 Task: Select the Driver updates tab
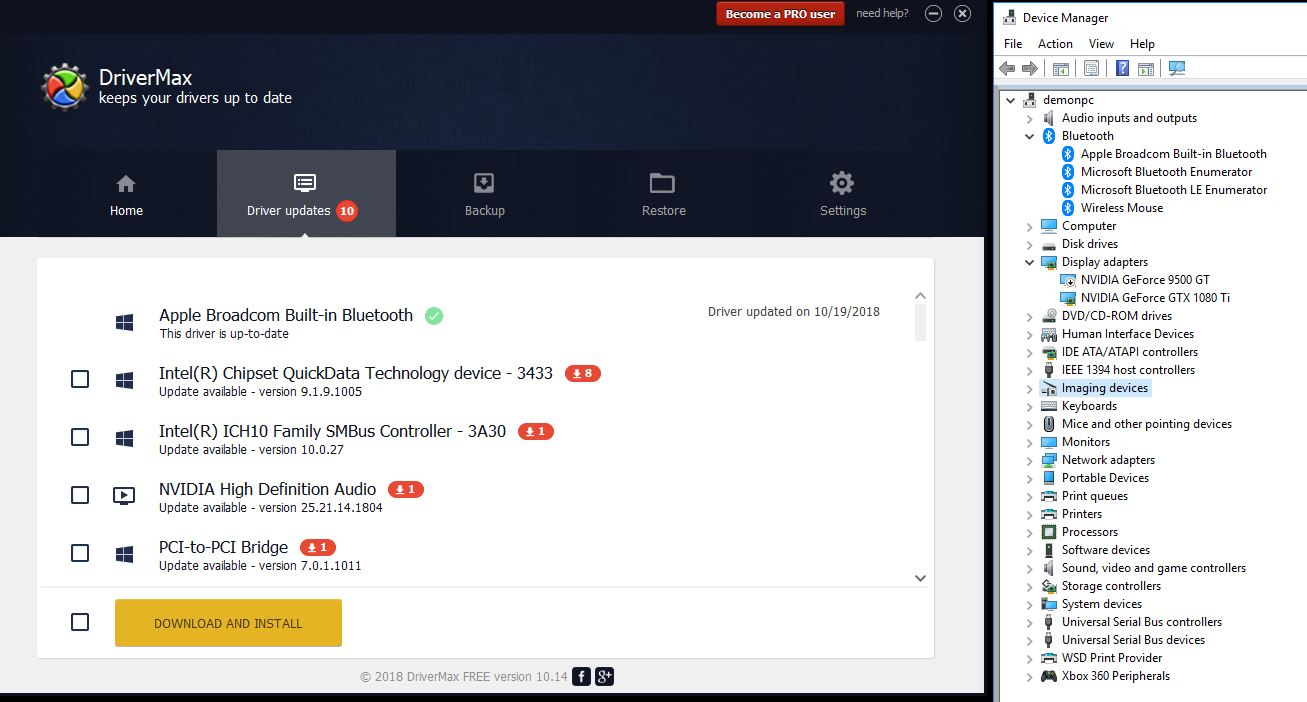(306, 194)
